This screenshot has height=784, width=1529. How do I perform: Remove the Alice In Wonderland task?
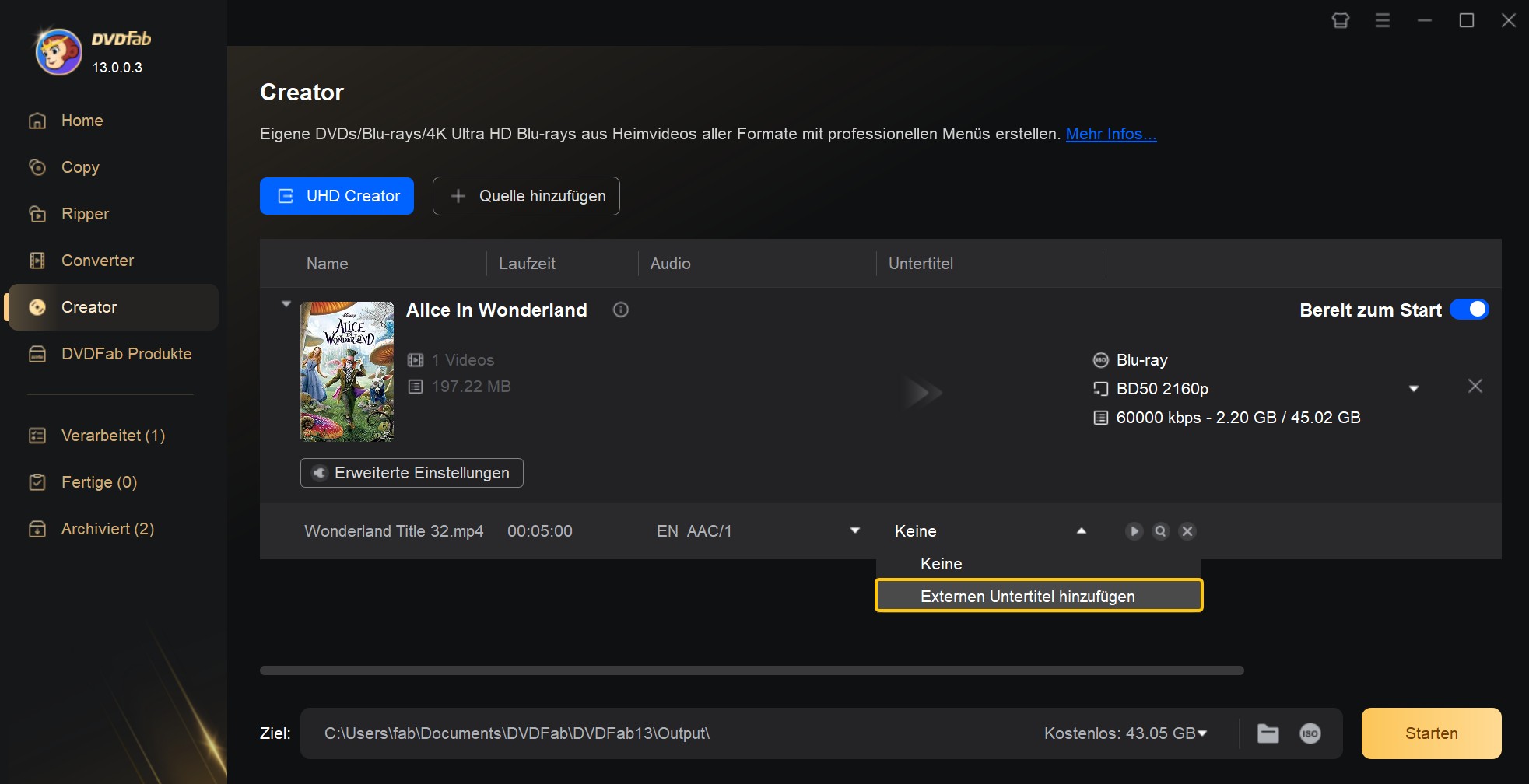tap(1475, 386)
